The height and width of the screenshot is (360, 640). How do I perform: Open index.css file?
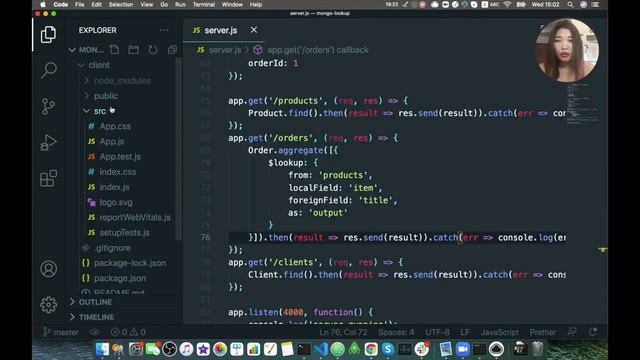118,172
